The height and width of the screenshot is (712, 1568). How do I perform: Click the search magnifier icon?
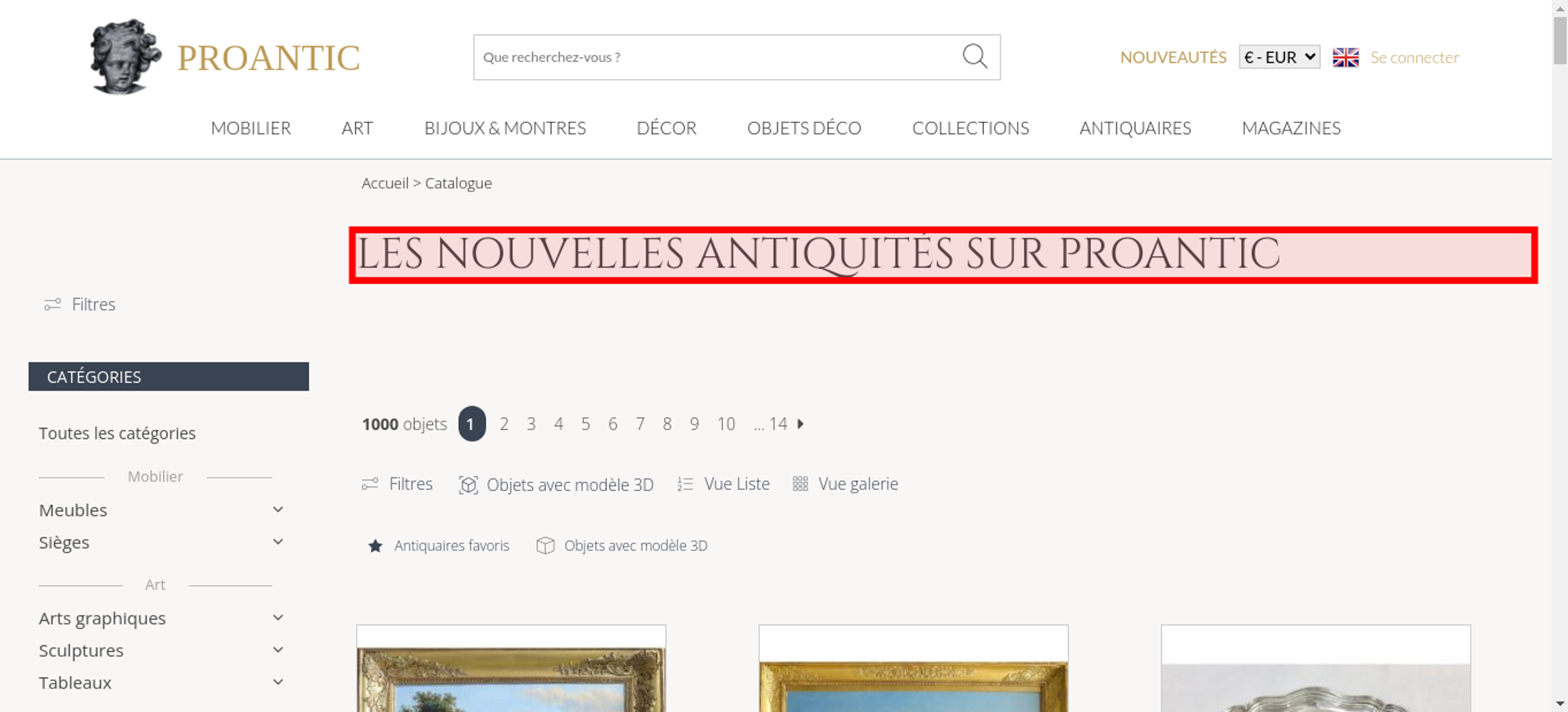pyautogui.click(x=975, y=56)
